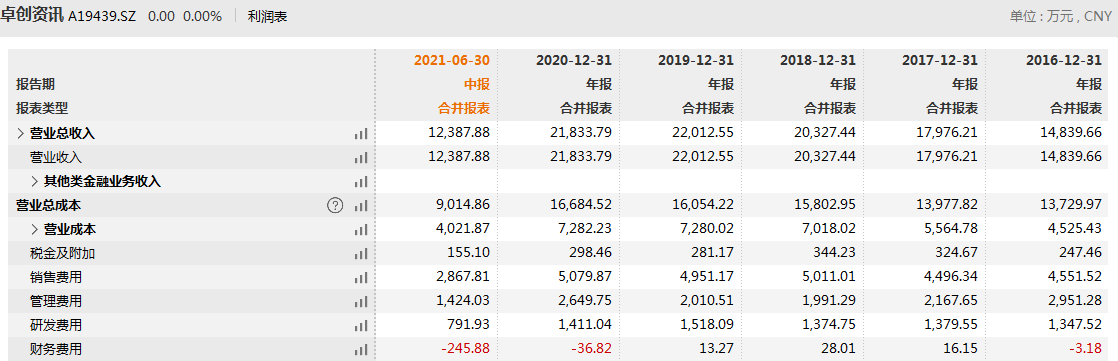Image resolution: width=1118 pixels, height=361 pixels.
Task: Select the 2021-06-30 column header
Action: (x=452, y=60)
